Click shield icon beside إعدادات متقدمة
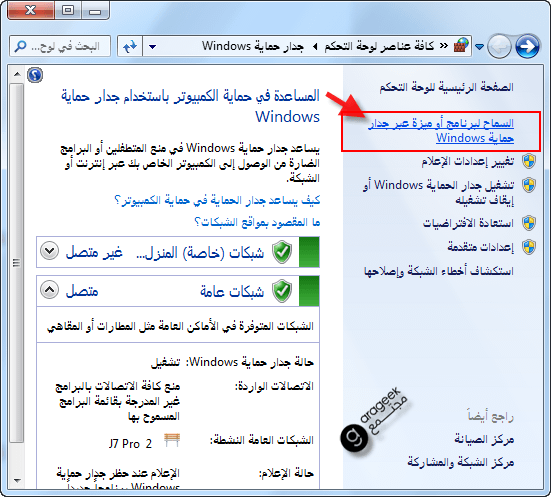This screenshot has width=551, height=497. point(528,247)
